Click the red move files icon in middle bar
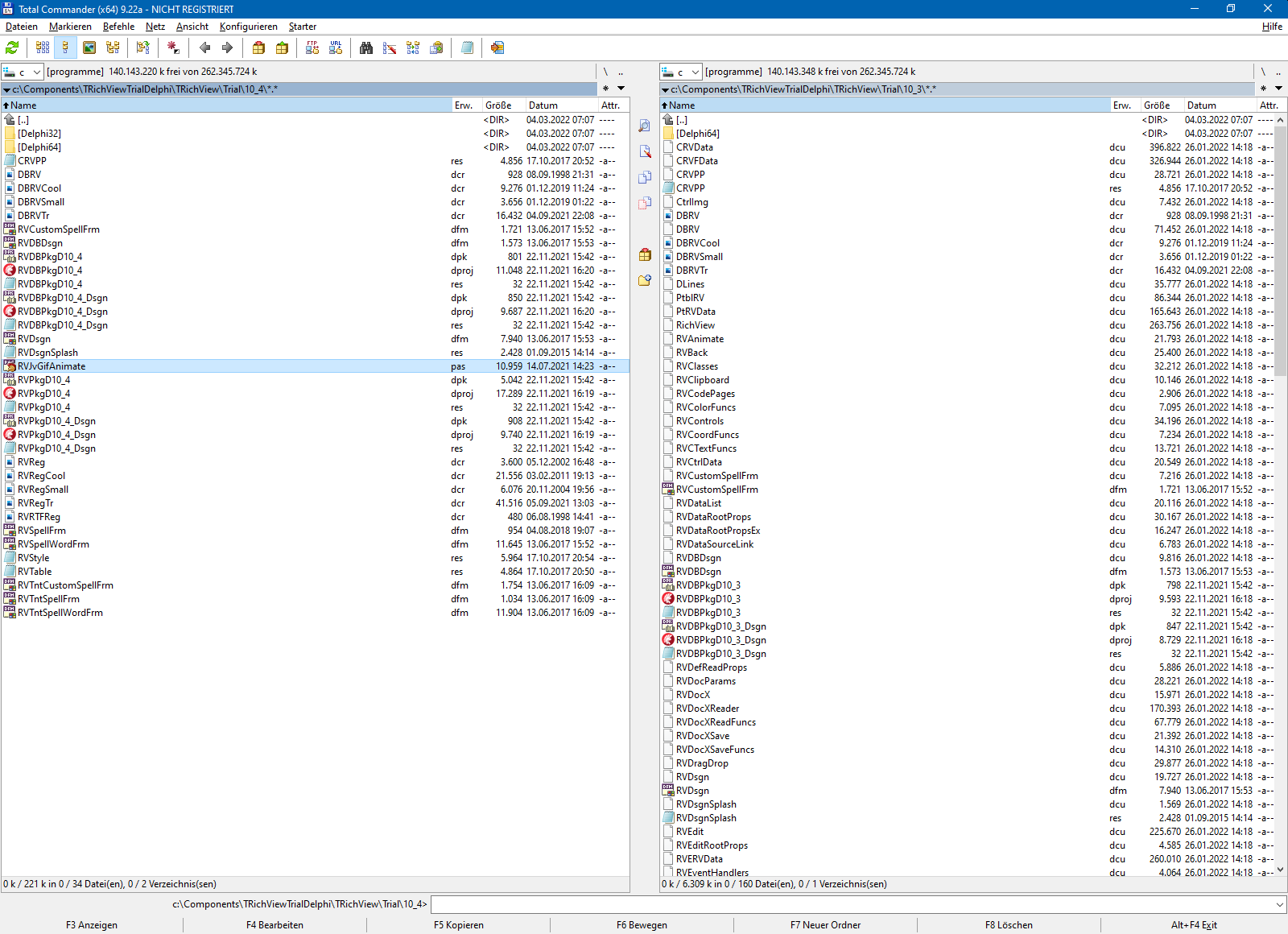 (645, 203)
